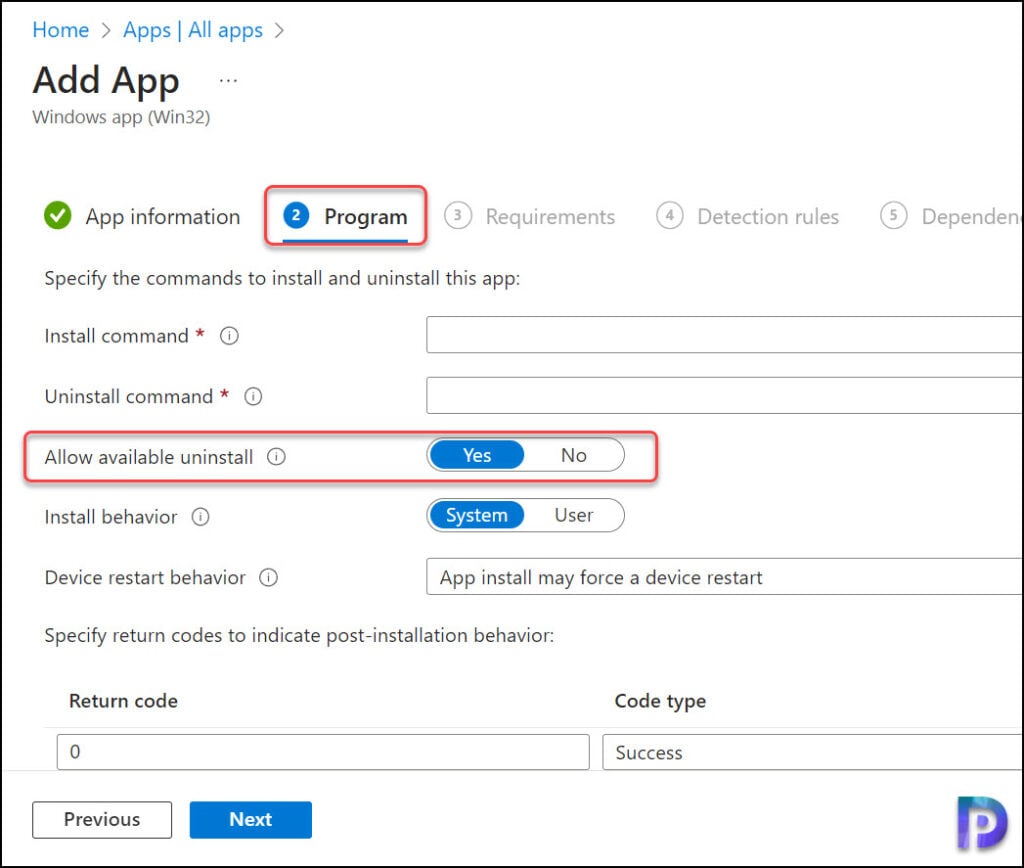Go to the Requirements tab
The image size is (1024, 868).
tap(530, 216)
